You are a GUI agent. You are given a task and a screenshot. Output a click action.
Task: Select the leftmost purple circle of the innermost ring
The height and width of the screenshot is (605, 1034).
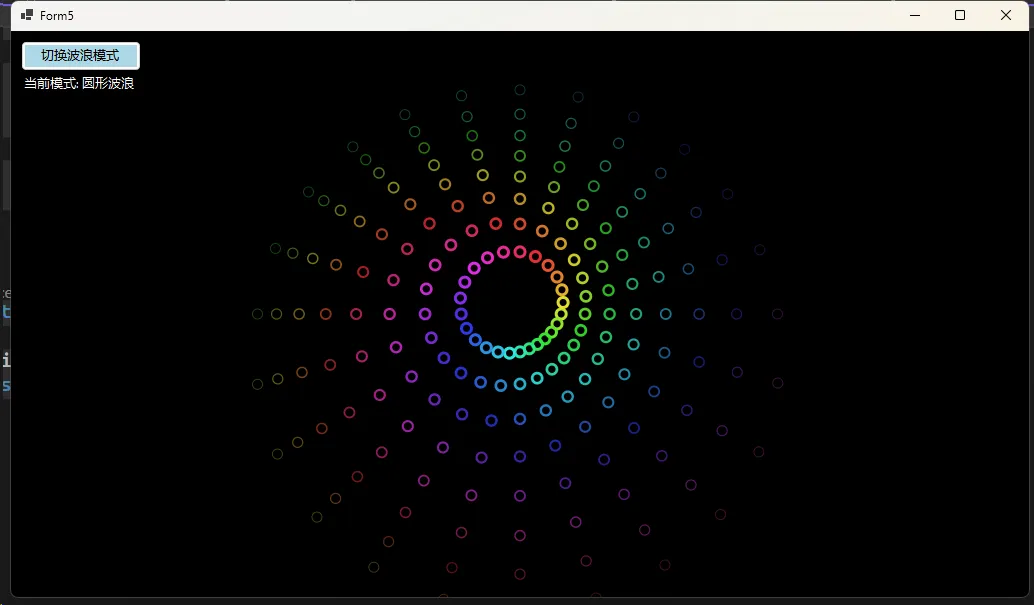coord(460,298)
